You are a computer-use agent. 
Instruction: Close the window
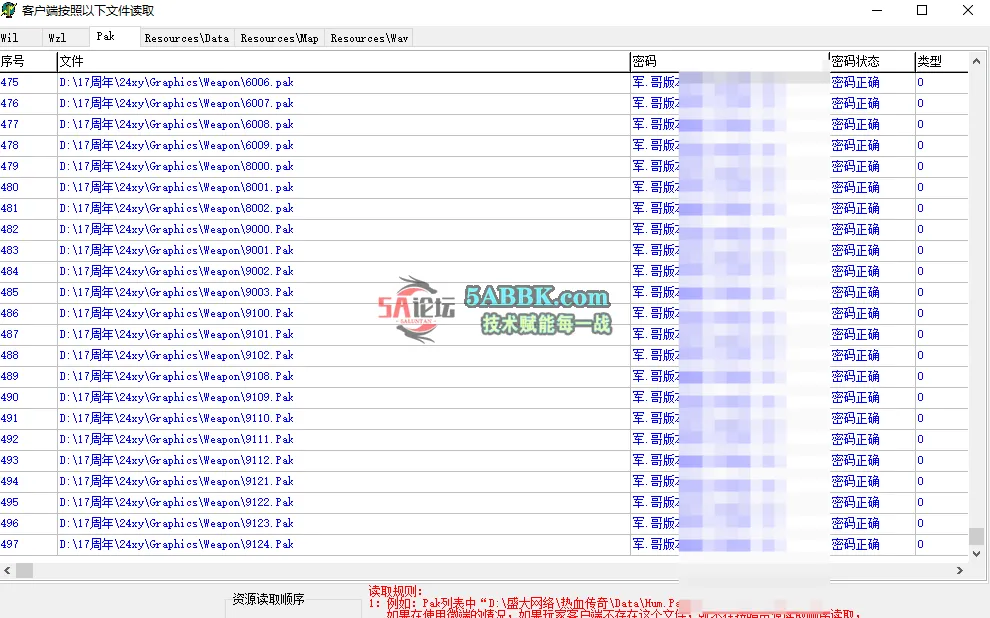[967, 10]
